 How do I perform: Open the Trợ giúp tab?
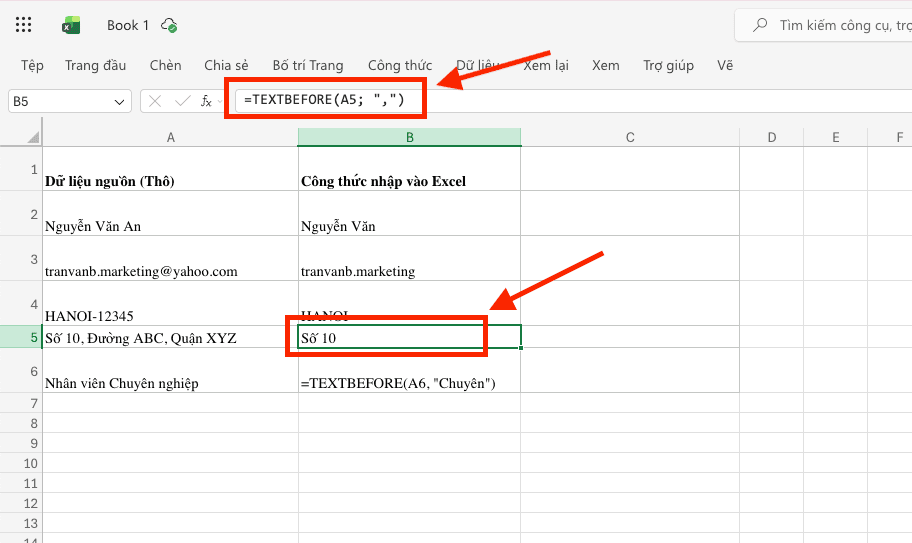(668, 65)
